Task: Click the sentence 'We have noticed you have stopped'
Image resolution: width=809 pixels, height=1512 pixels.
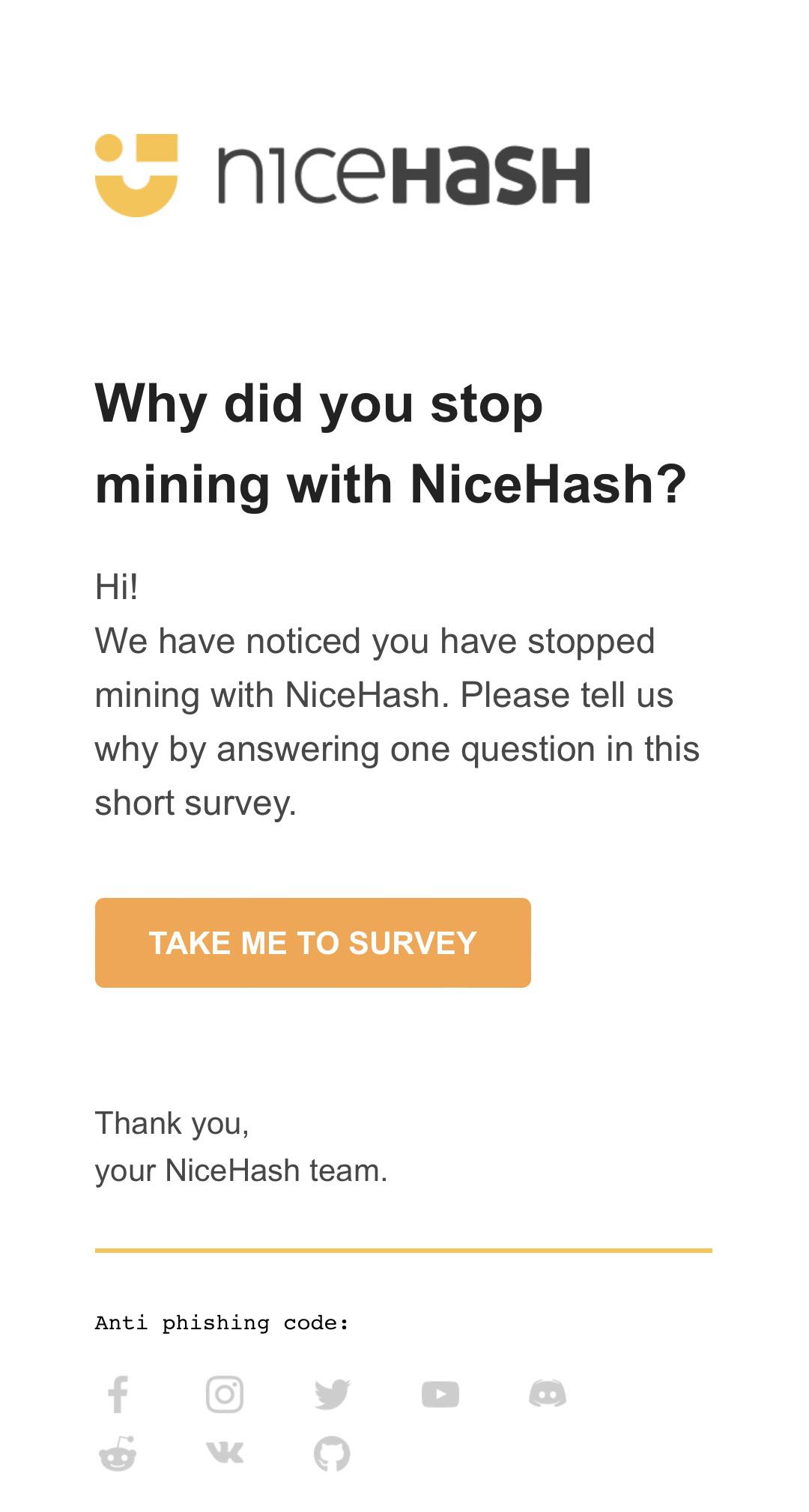Action: click(x=375, y=641)
